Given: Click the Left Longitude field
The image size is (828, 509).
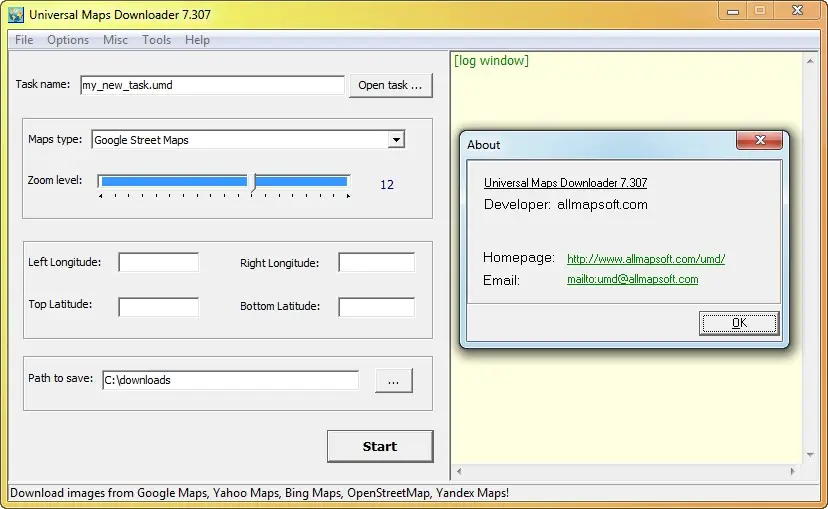Looking at the screenshot, I should pyautogui.click(x=158, y=262).
